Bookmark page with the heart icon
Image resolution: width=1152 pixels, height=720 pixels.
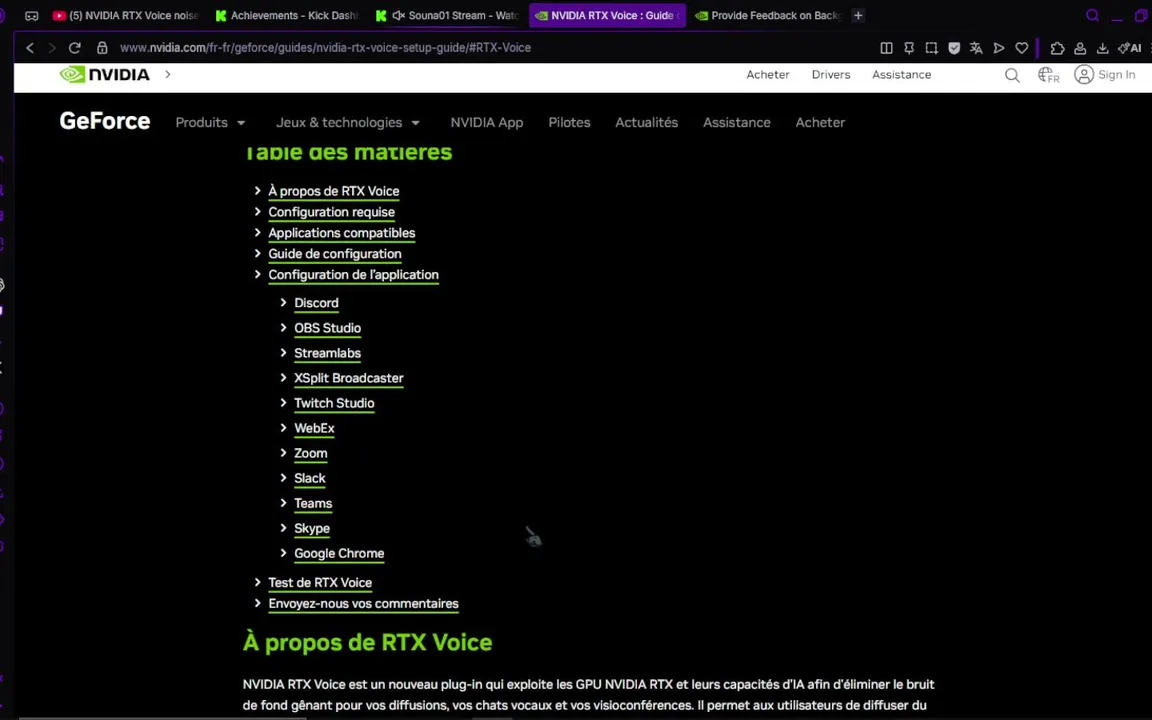[1021, 48]
